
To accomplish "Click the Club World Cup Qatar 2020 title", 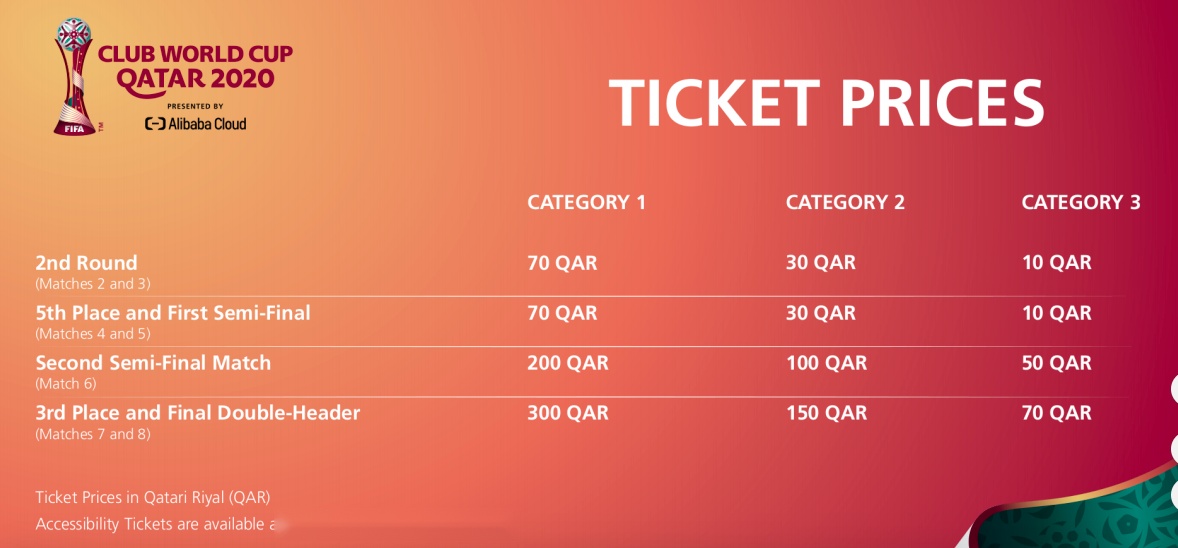I will click(x=195, y=66).
